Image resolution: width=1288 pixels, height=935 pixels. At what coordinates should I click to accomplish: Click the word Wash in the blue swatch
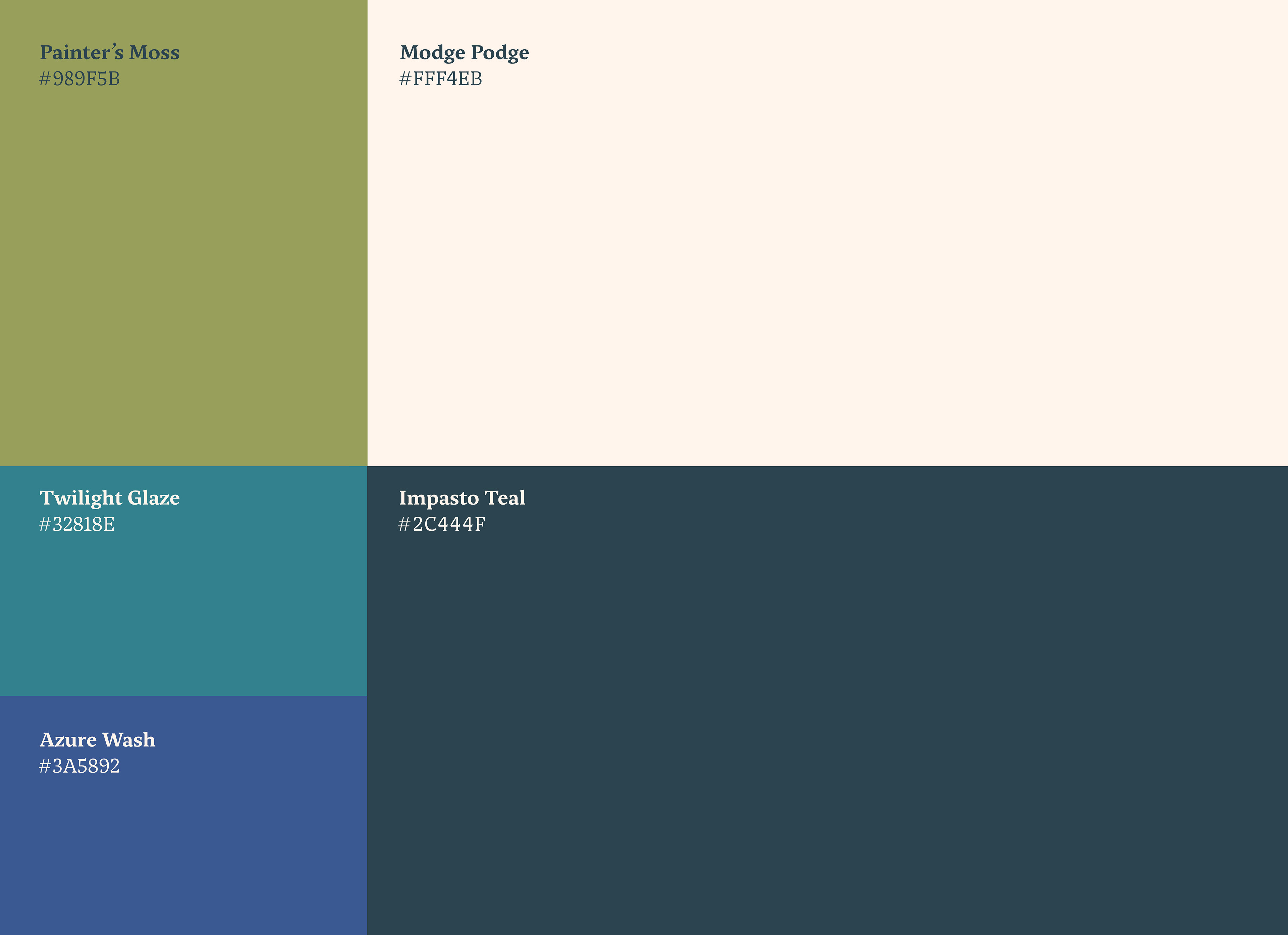point(129,740)
